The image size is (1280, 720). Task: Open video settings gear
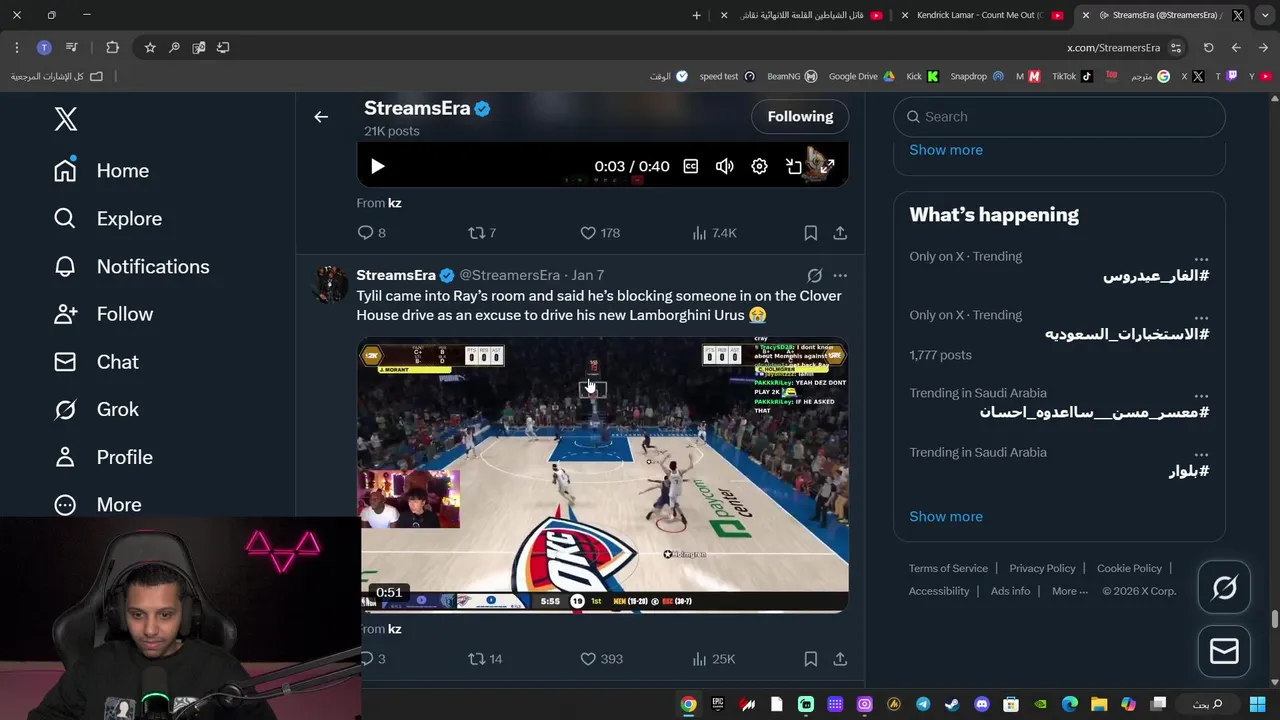pos(759,167)
